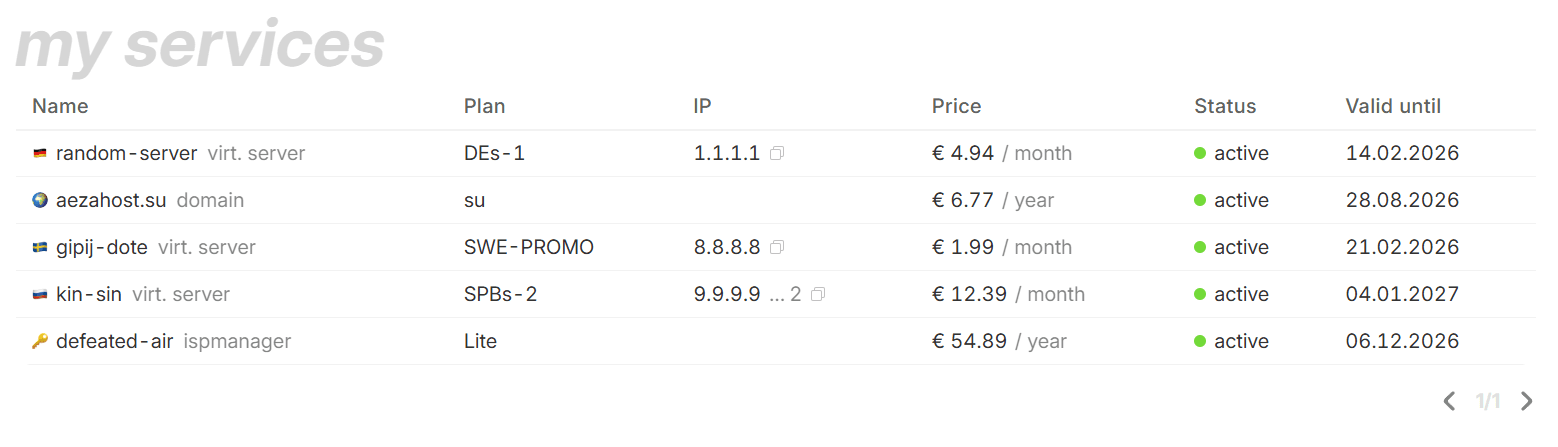This screenshot has width=1558, height=447.
Task: Copy the 9.9.9.9 IP address
Action: (x=818, y=295)
